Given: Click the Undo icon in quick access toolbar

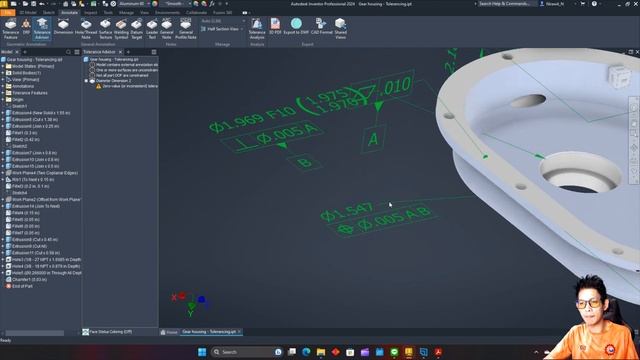Looking at the screenshot, I should (x=41, y=4).
